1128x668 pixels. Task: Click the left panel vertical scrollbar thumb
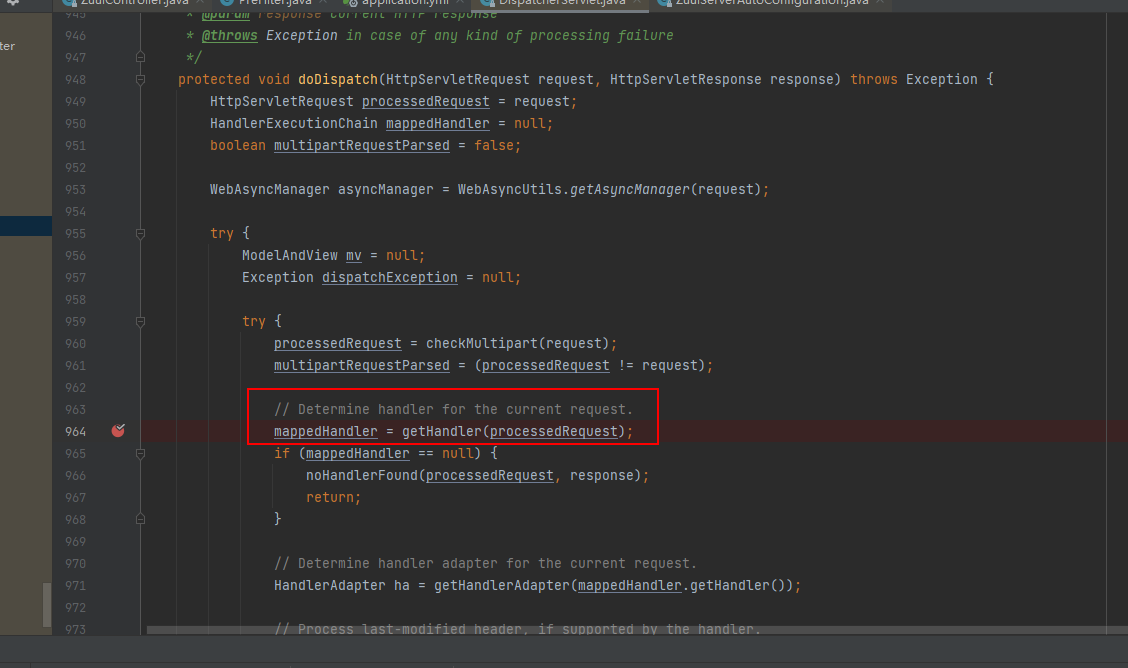pos(47,605)
